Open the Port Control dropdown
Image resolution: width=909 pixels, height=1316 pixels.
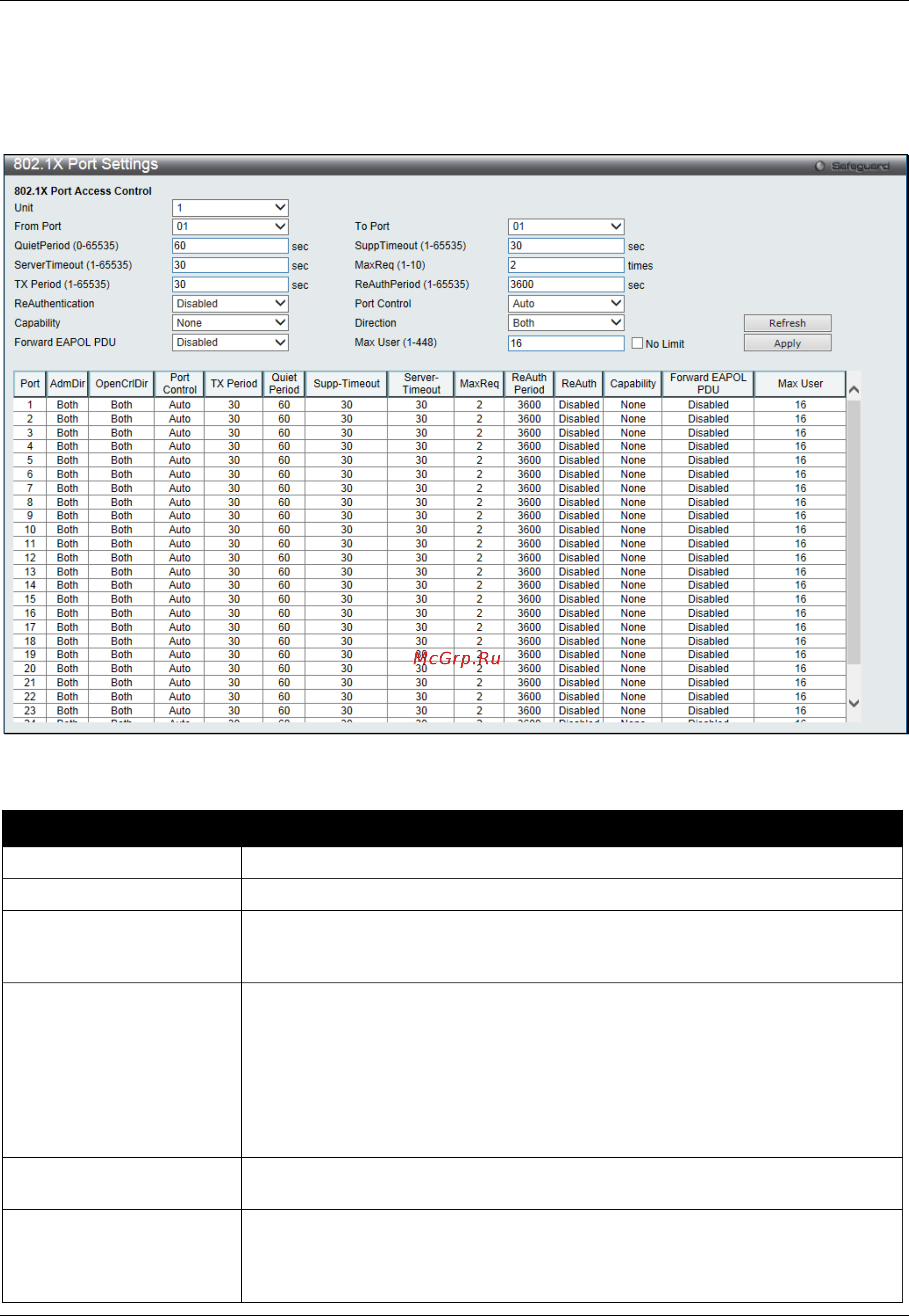tap(565, 304)
